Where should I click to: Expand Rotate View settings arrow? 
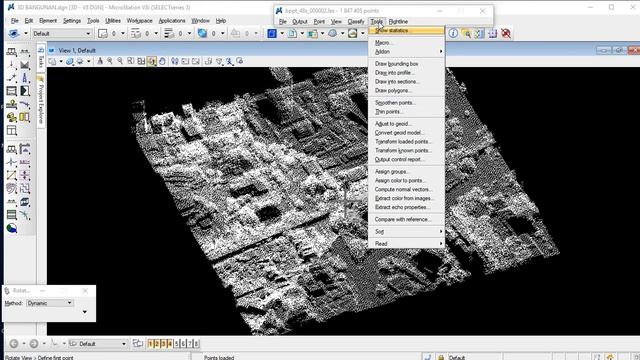[84, 312]
